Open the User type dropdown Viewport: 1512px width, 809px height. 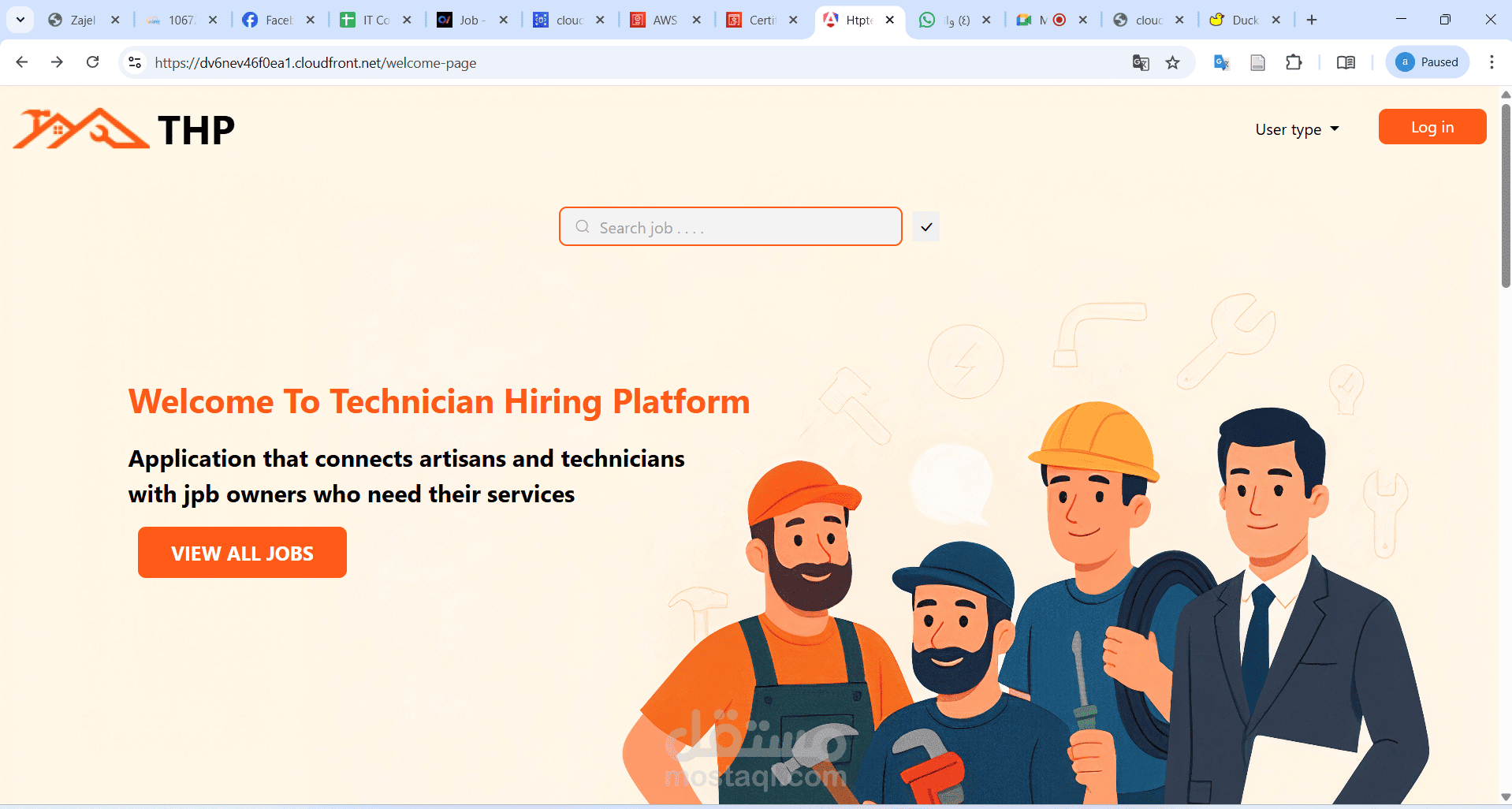coord(1297,129)
